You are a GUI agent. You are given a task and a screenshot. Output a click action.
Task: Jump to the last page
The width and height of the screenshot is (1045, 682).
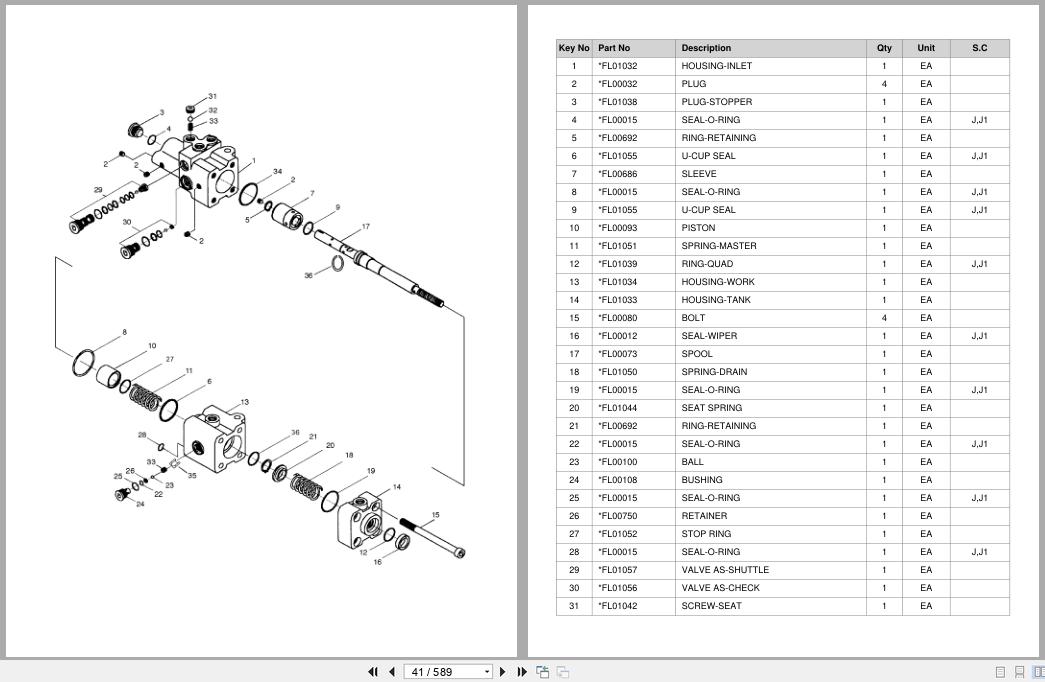[x=522, y=672]
